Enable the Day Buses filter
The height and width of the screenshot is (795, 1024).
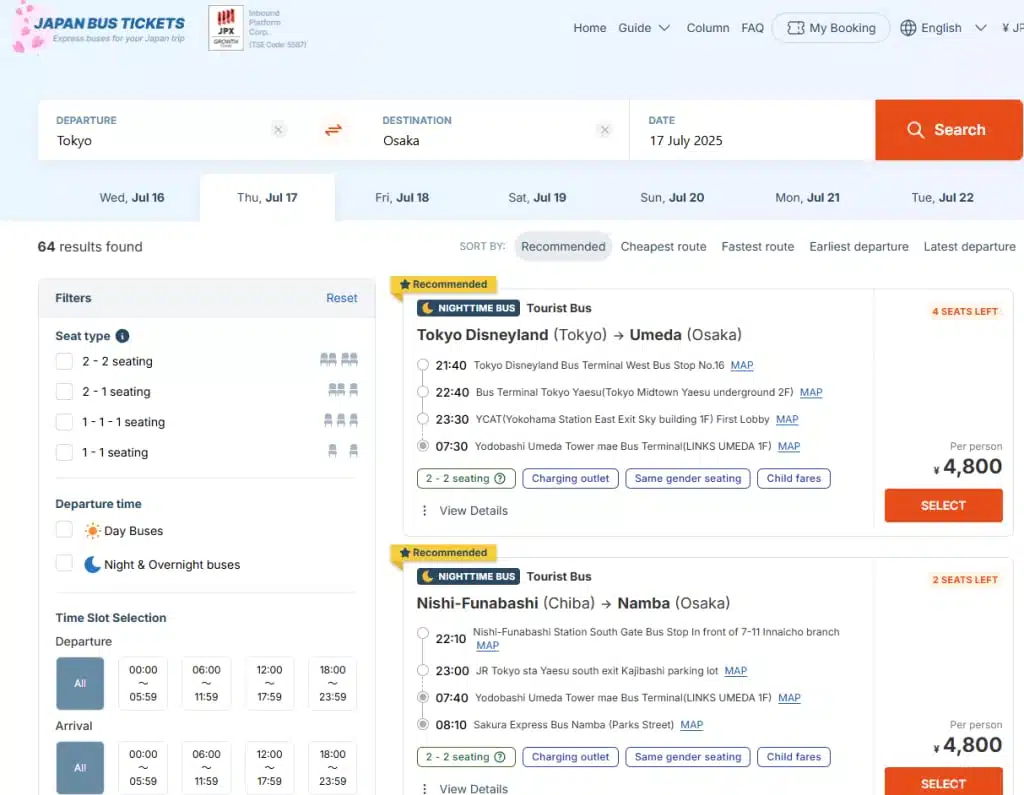click(64, 530)
